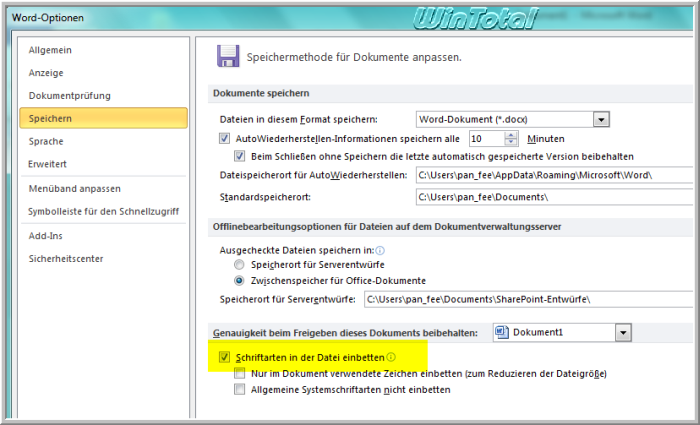The height and width of the screenshot is (425, 700).
Task: Click info icon next to Schriftarten in der Datei einbetten
Action: tap(391, 357)
